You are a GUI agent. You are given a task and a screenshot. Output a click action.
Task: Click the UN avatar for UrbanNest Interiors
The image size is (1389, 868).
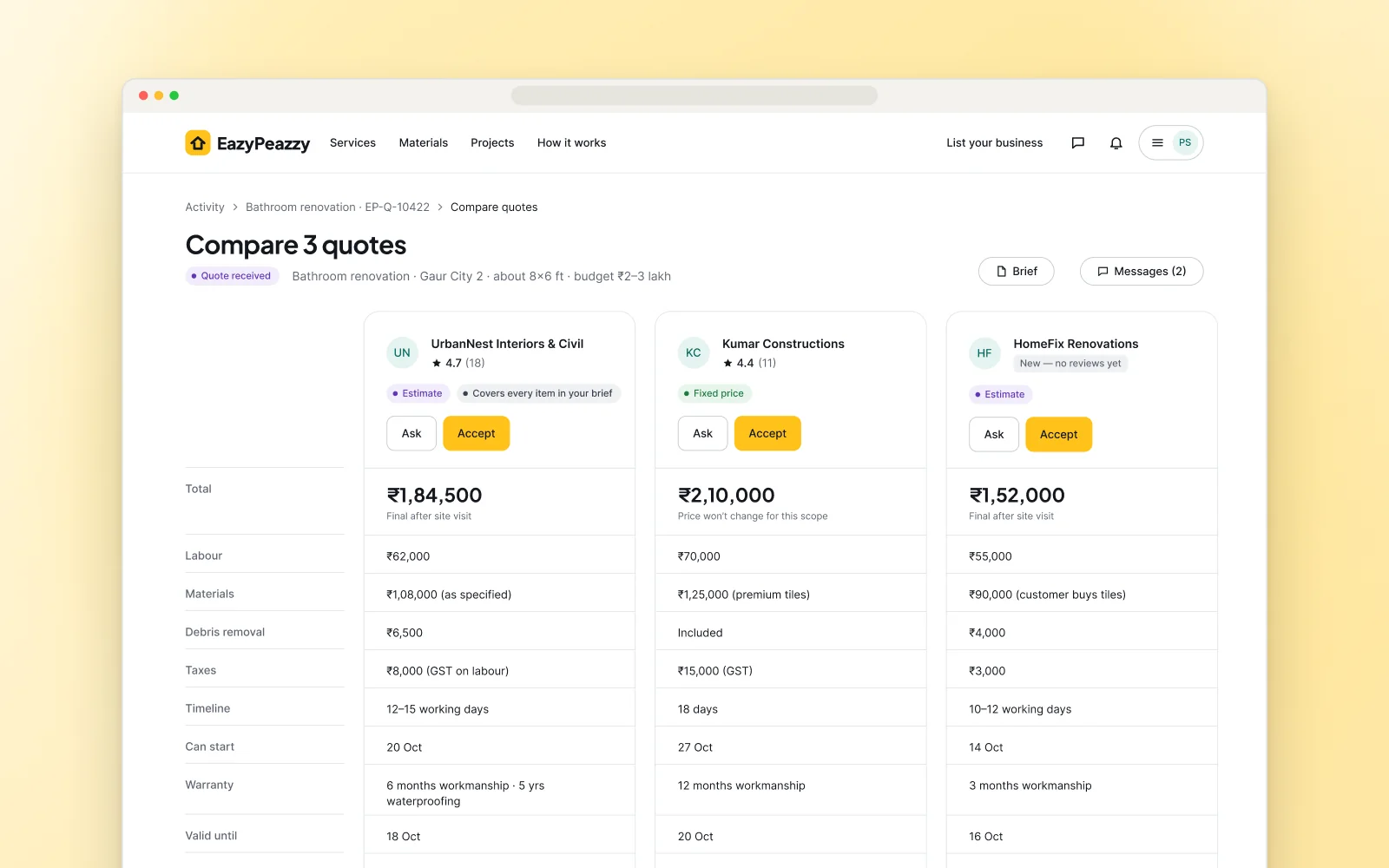pos(402,353)
